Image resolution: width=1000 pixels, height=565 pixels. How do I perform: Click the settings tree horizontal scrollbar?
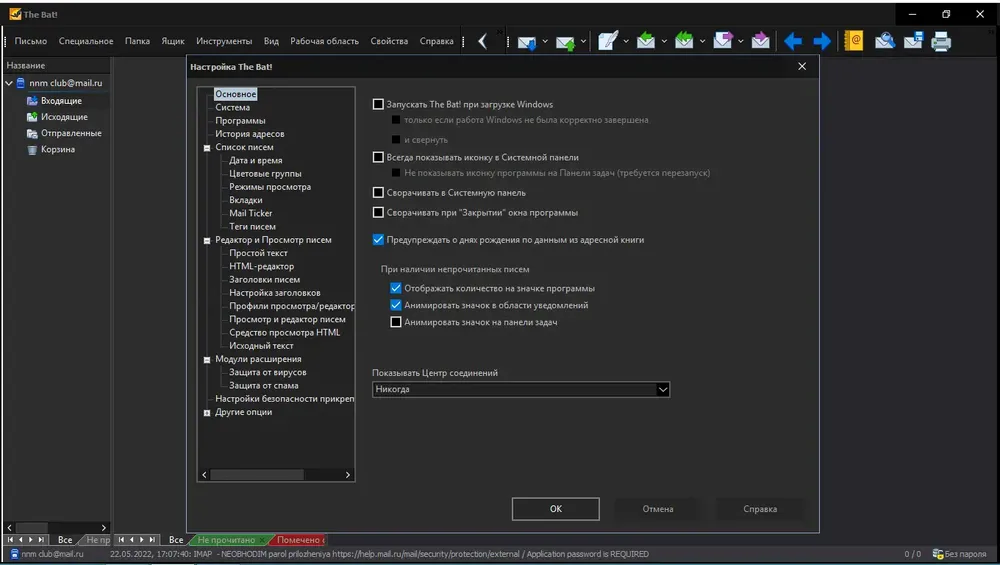pos(276,474)
